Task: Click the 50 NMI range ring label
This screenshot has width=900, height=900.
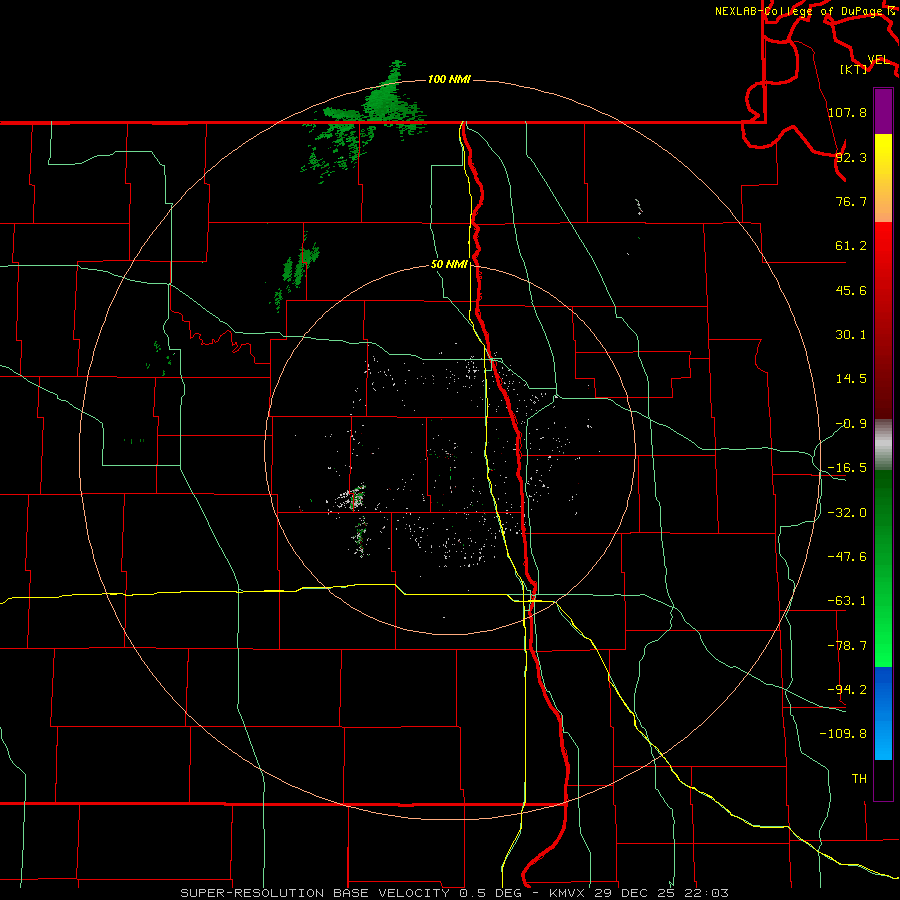Action: [x=449, y=265]
